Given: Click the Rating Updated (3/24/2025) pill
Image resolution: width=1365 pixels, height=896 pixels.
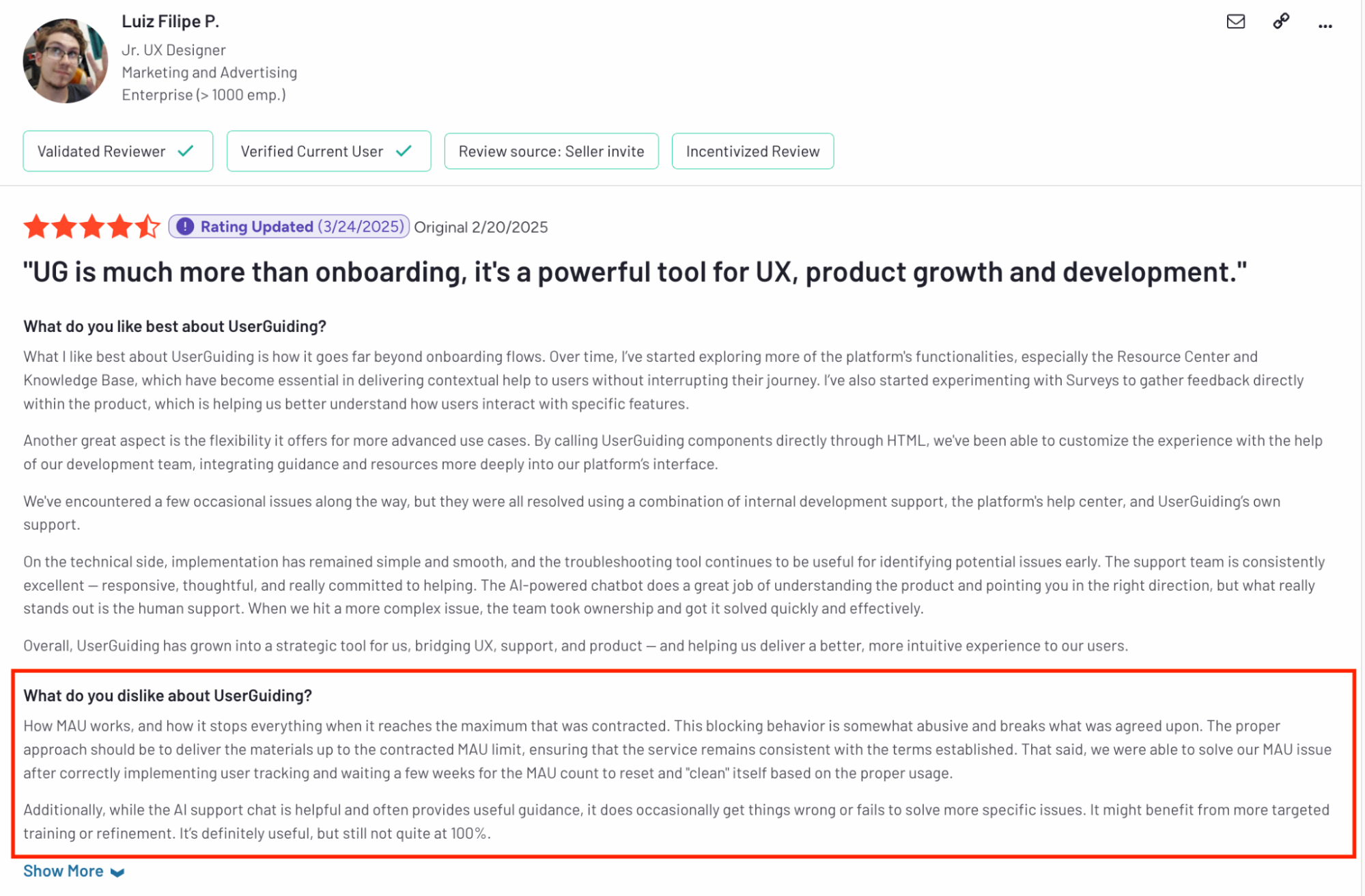Looking at the screenshot, I should pyautogui.click(x=289, y=226).
